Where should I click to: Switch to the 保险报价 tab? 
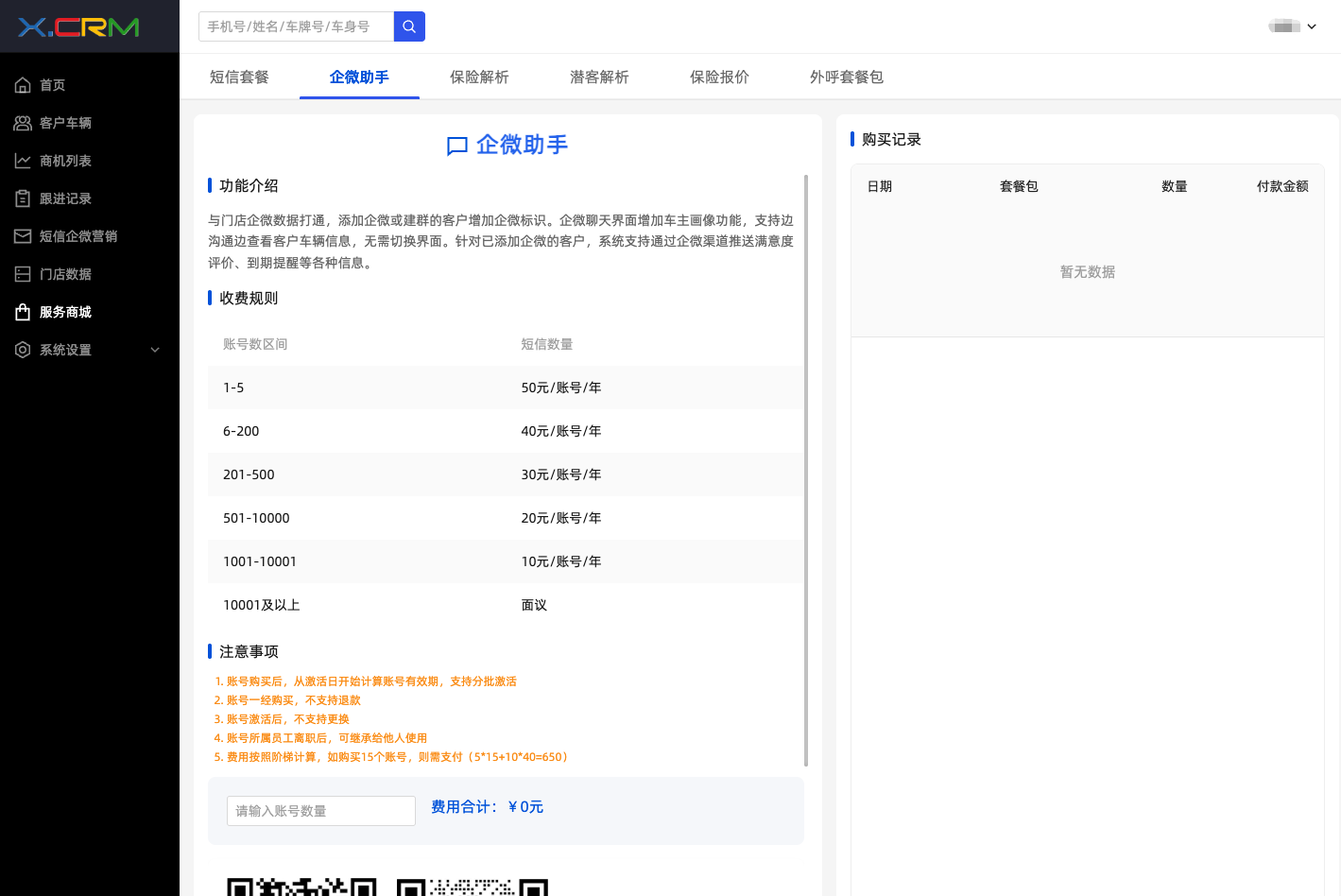pos(719,77)
